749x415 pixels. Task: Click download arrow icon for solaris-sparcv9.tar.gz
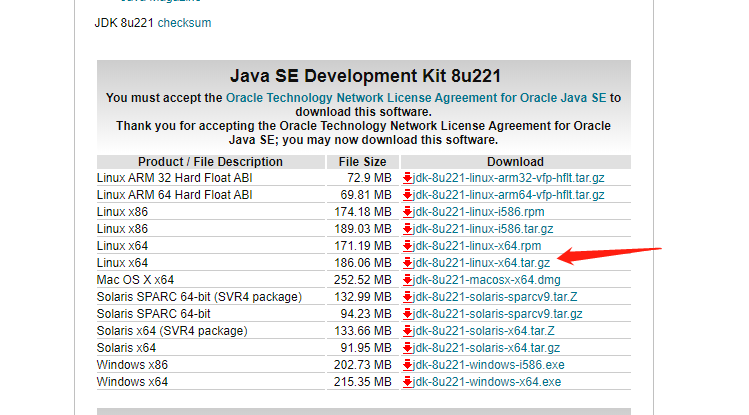[x=407, y=314]
